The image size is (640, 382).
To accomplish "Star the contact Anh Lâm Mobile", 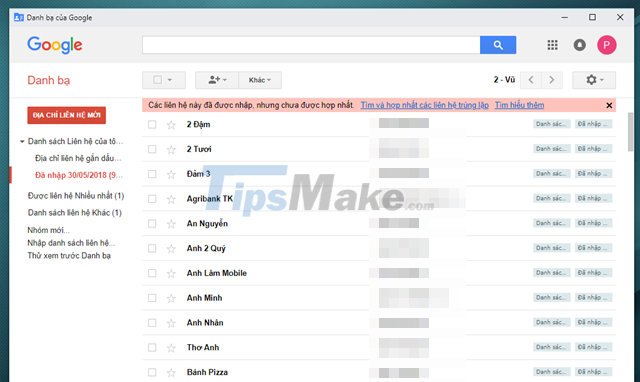I will tap(171, 273).
